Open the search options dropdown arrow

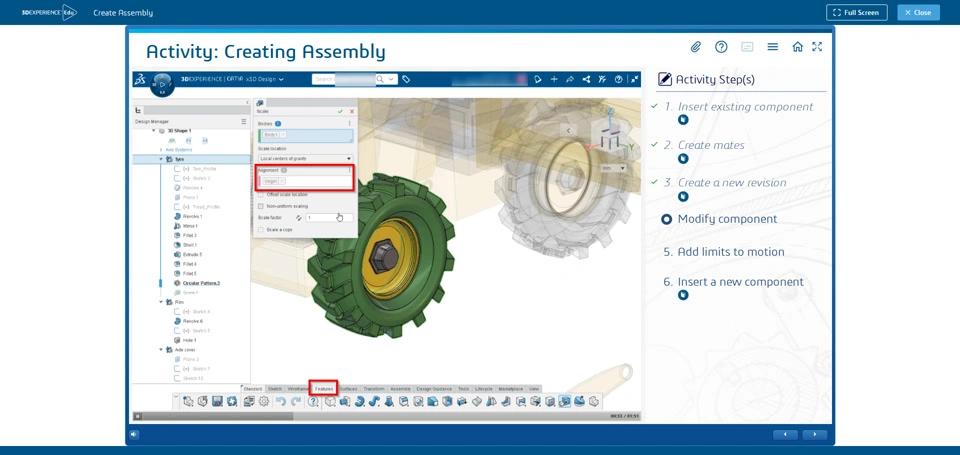(x=391, y=79)
